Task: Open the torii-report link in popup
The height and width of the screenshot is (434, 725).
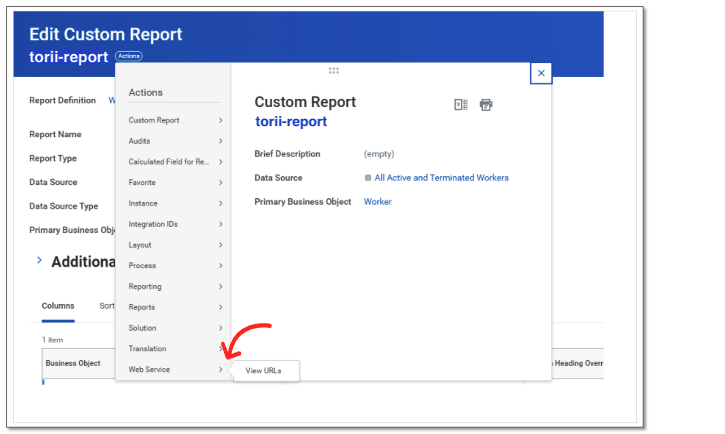Action: [291, 122]
